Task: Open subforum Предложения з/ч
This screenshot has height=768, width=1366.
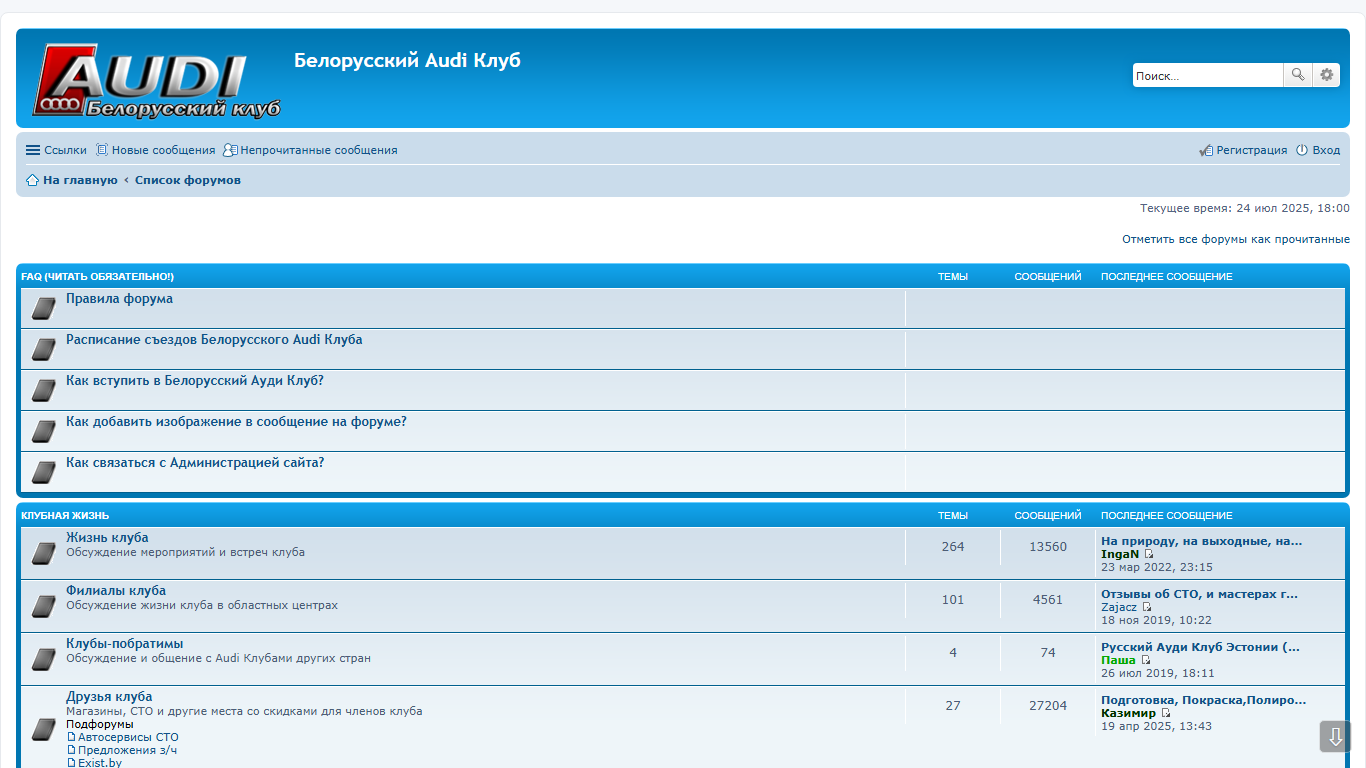Action: coord(128,750)
